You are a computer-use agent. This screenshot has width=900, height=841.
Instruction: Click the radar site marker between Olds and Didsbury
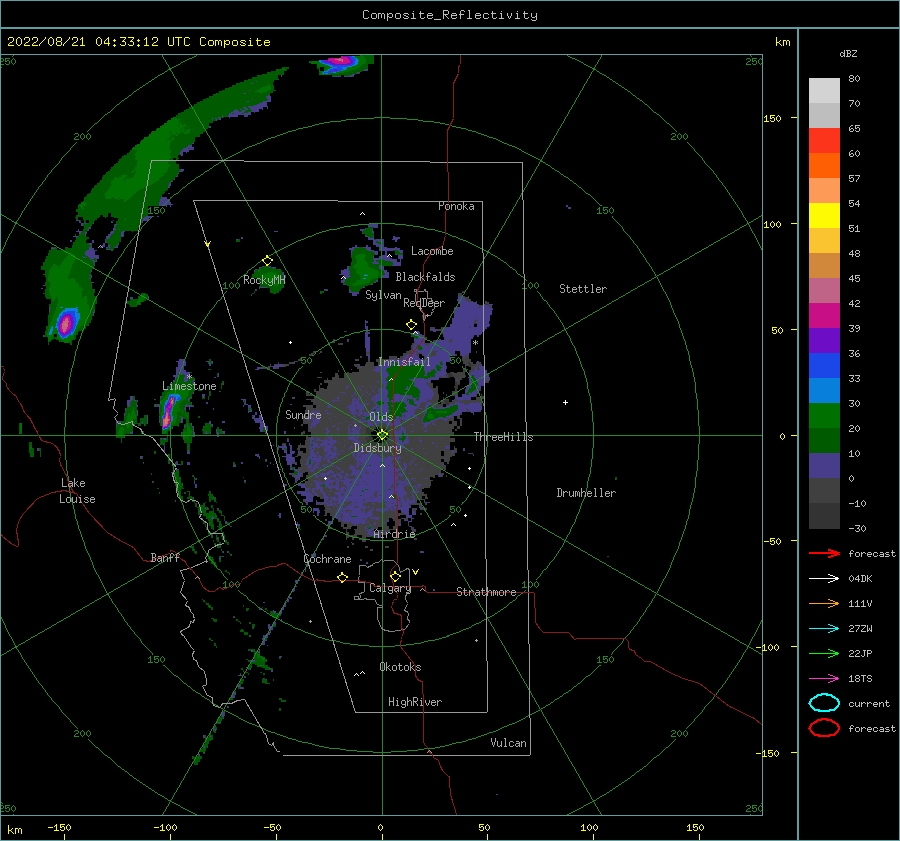coord(382,435)
